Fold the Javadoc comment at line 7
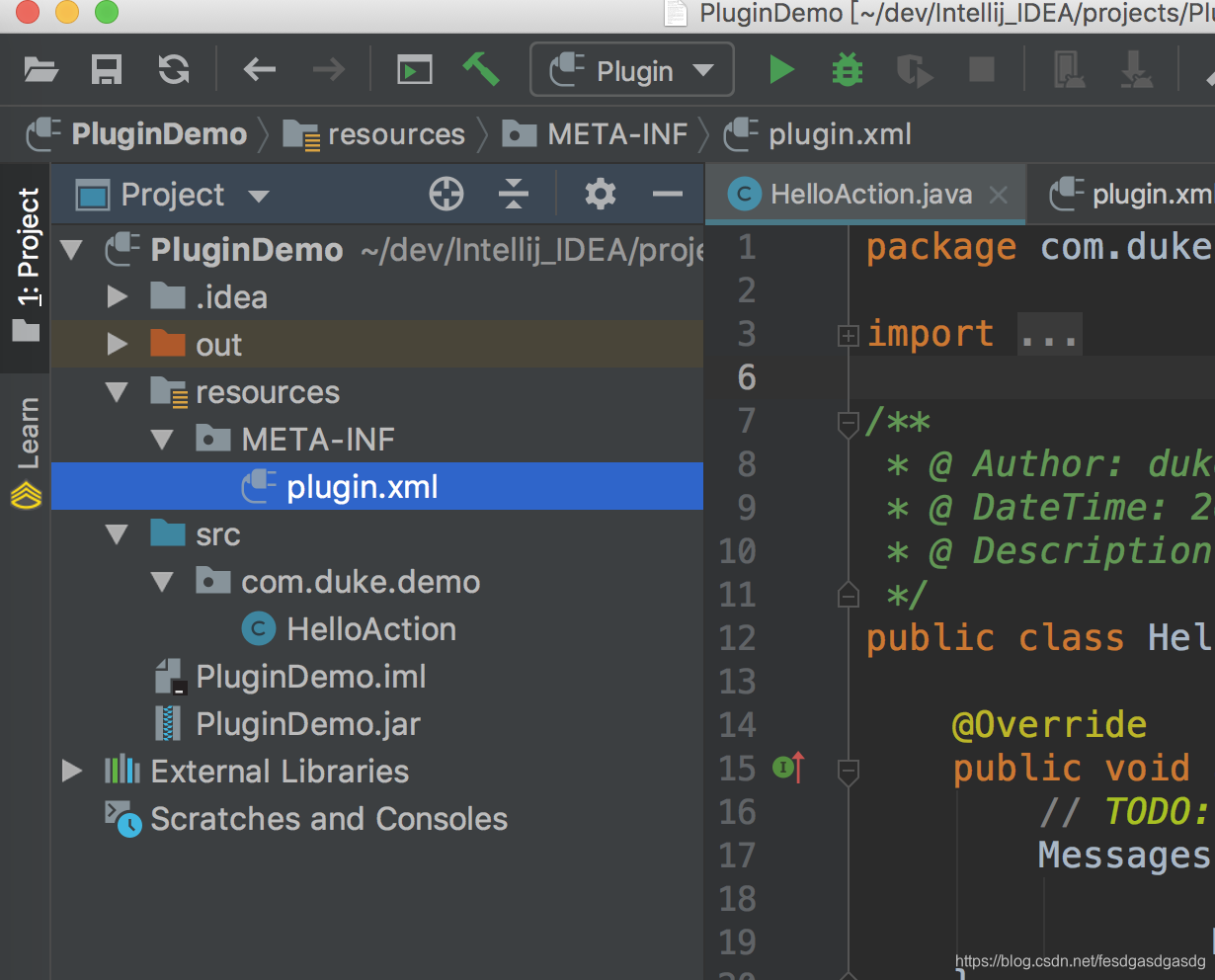Screen dimensions: 1215x980 848,424
